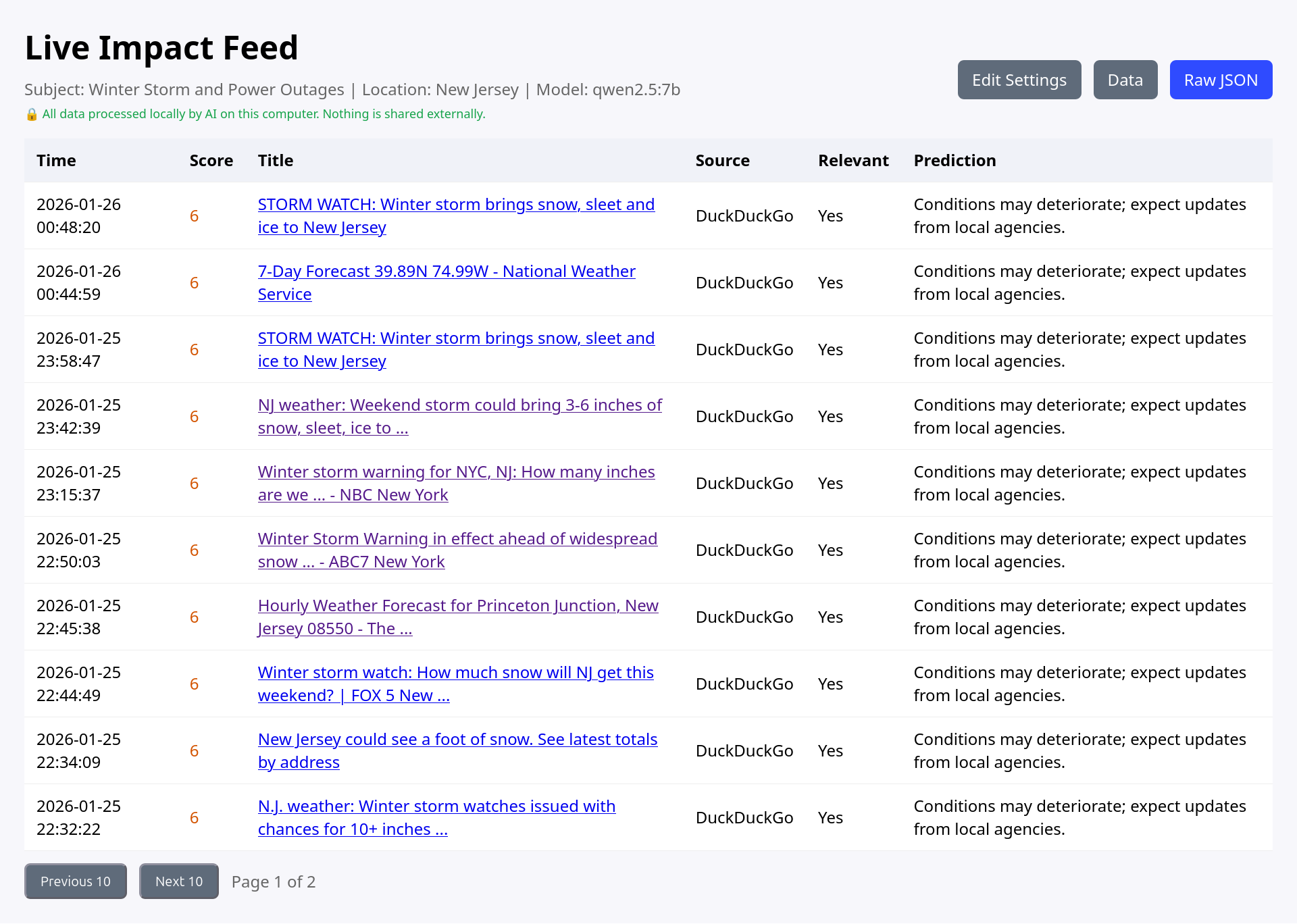Click the lock icon beside privacy notice
The image size is (1297, 924).
point(31,115)
